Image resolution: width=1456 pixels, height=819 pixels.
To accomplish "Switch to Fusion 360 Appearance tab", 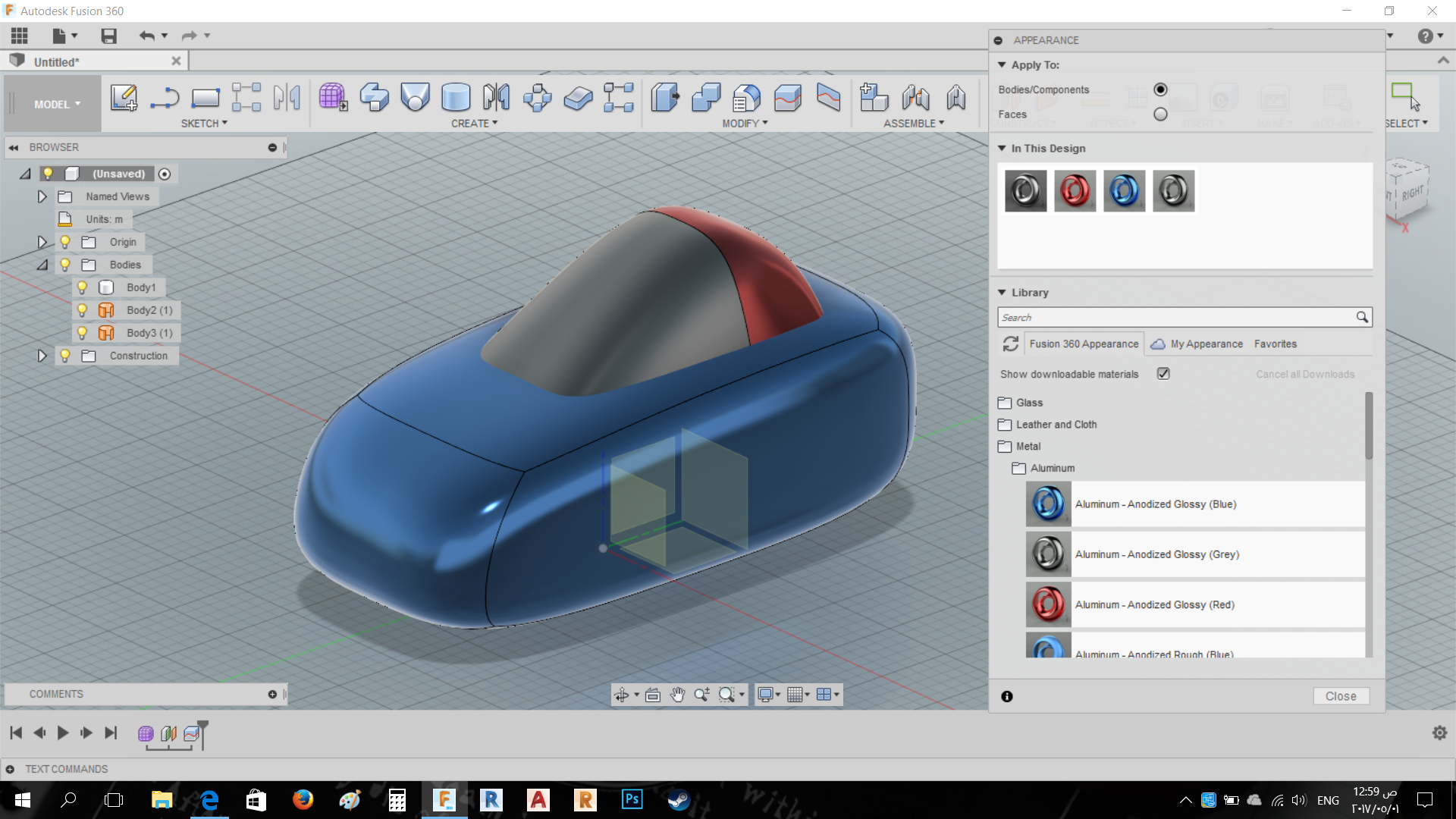I will coord(1084,344).
